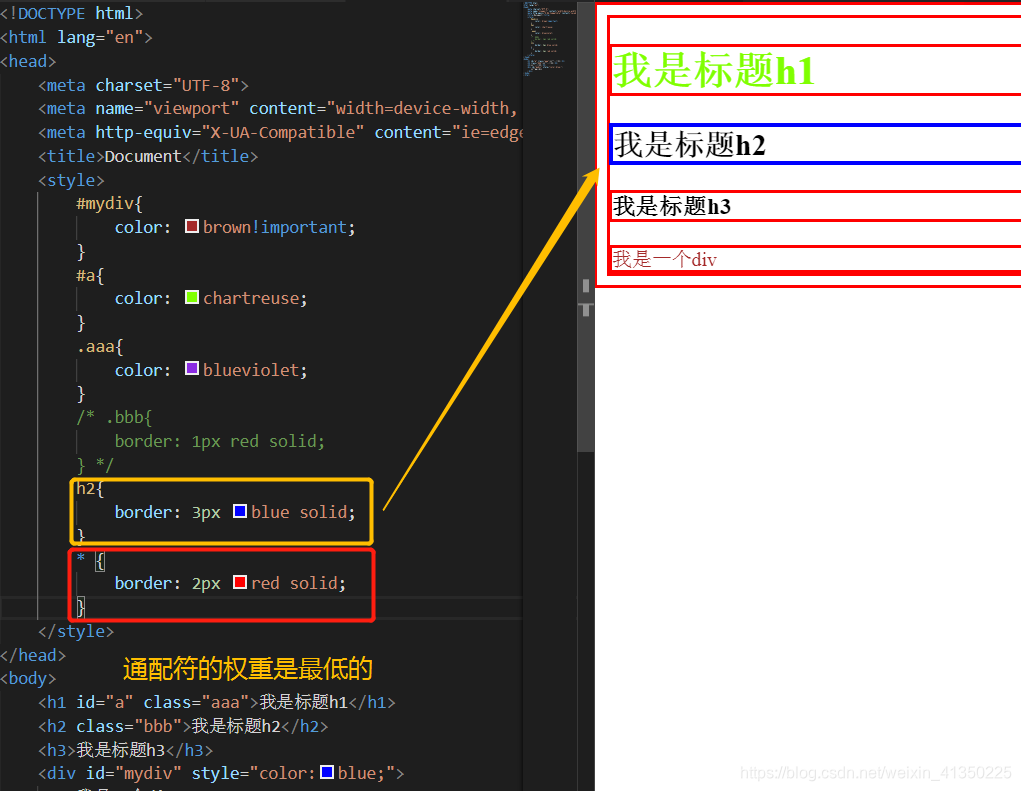
Task: Click the code minimap at the top of editor
Action: coord(549,39)
